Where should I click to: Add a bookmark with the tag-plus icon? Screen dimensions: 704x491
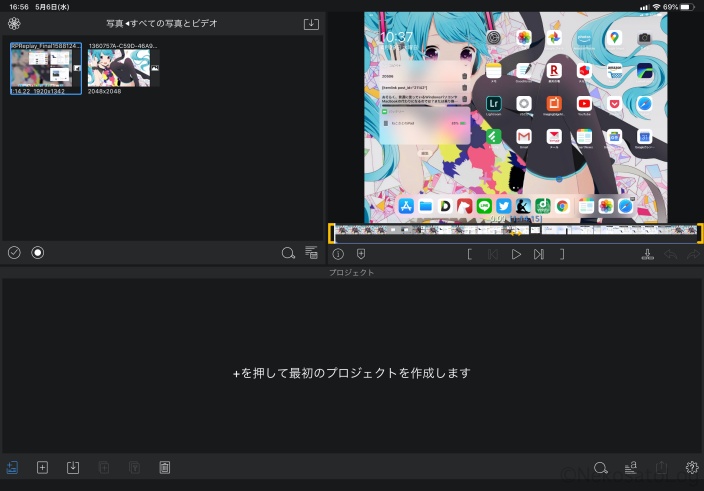pyautogui.click(x=361, y=254)
